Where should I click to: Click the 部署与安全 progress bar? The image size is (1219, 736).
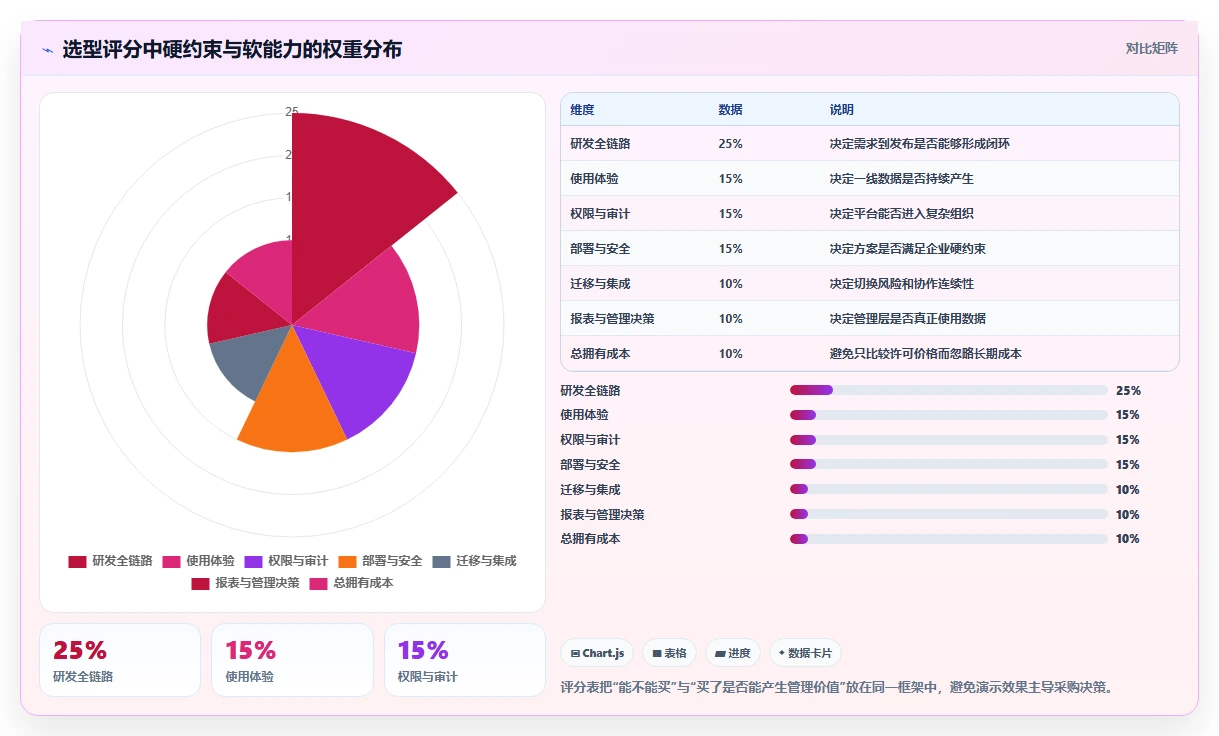[x=949, y=465]
